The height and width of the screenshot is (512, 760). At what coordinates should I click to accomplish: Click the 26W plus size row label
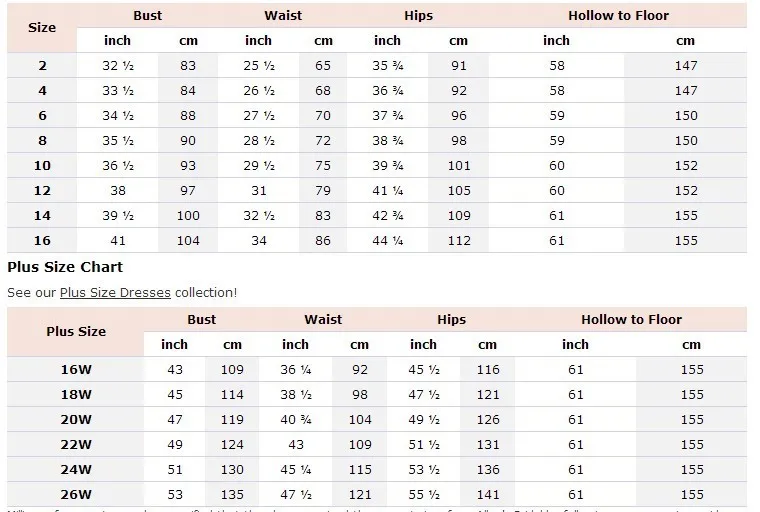point(76,495)
